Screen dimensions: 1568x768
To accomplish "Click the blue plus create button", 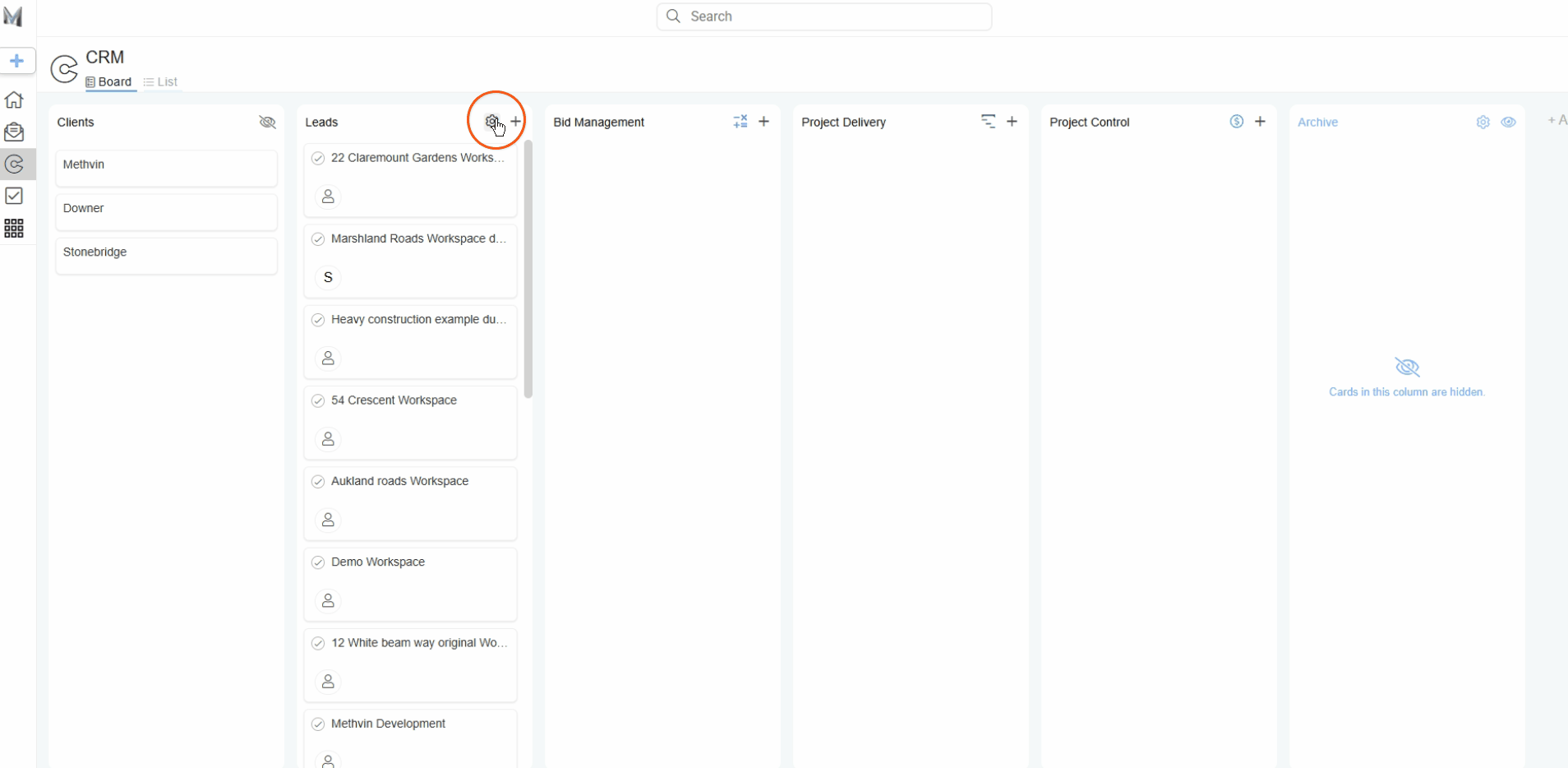I will point(16,61).
